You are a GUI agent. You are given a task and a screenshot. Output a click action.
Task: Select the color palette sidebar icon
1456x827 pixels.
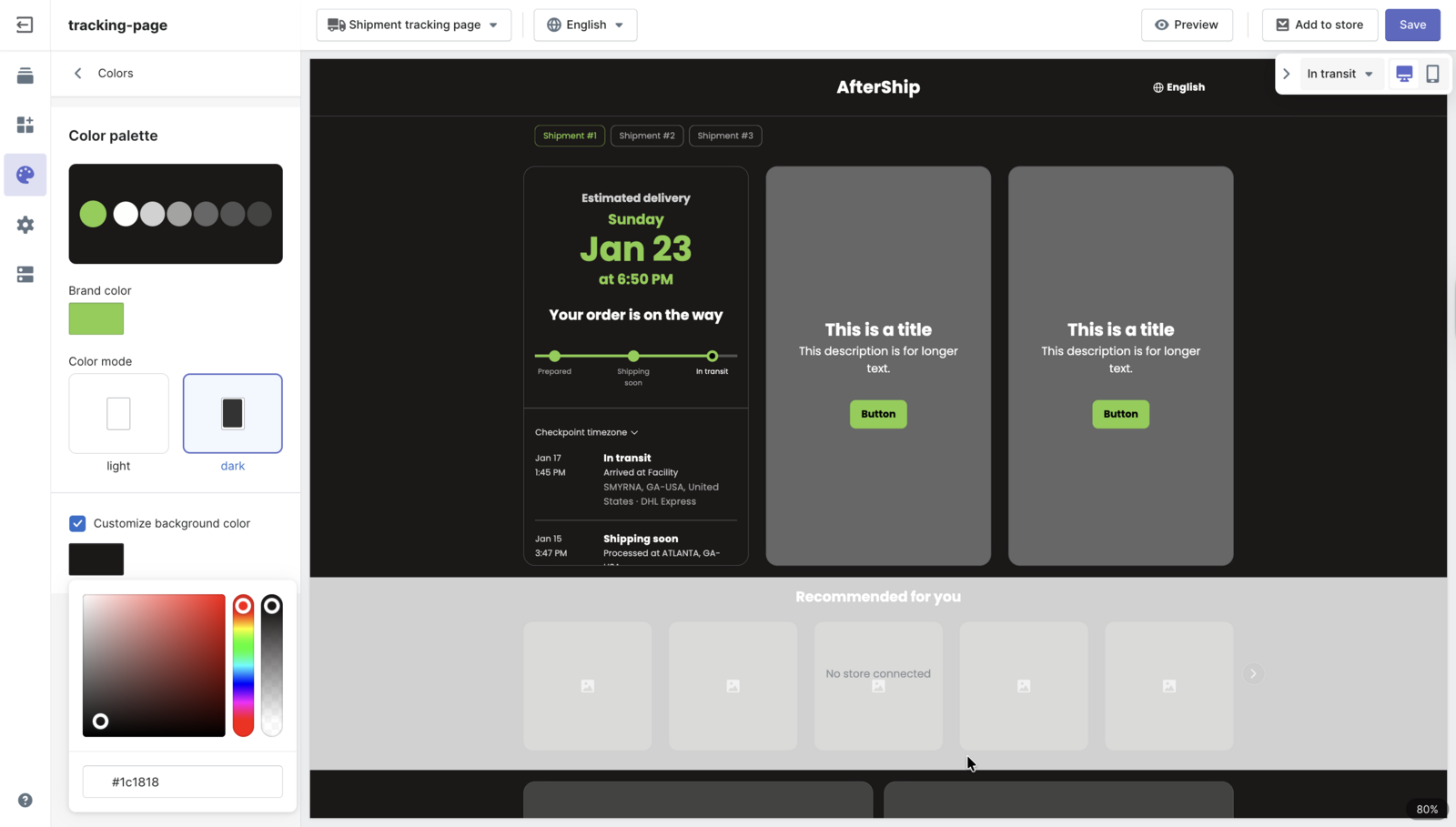coord(25,175)
